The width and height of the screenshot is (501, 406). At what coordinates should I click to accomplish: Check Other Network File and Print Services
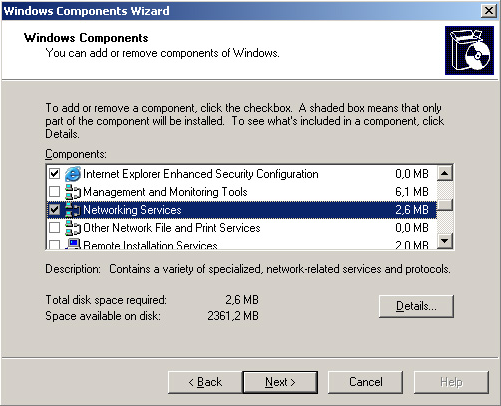tap(54, 228)
